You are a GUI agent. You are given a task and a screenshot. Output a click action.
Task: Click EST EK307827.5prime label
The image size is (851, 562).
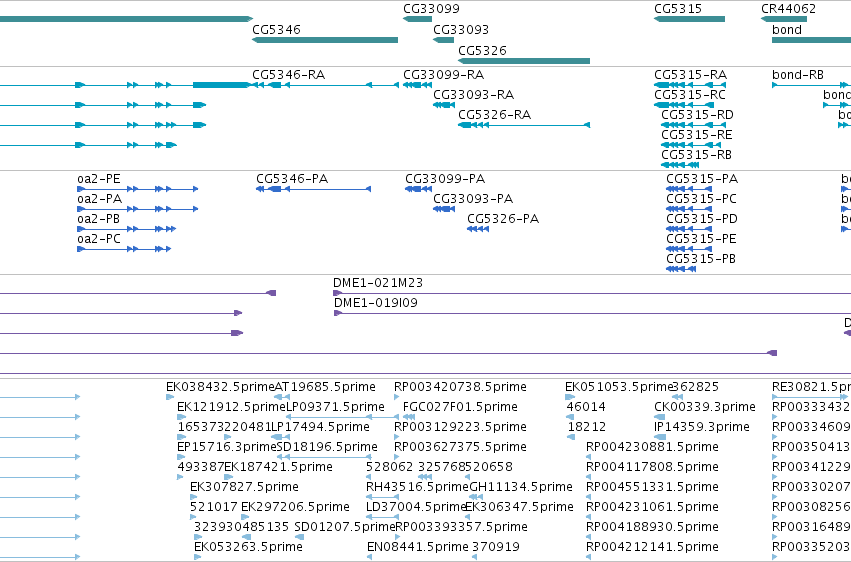click(244, 487)
